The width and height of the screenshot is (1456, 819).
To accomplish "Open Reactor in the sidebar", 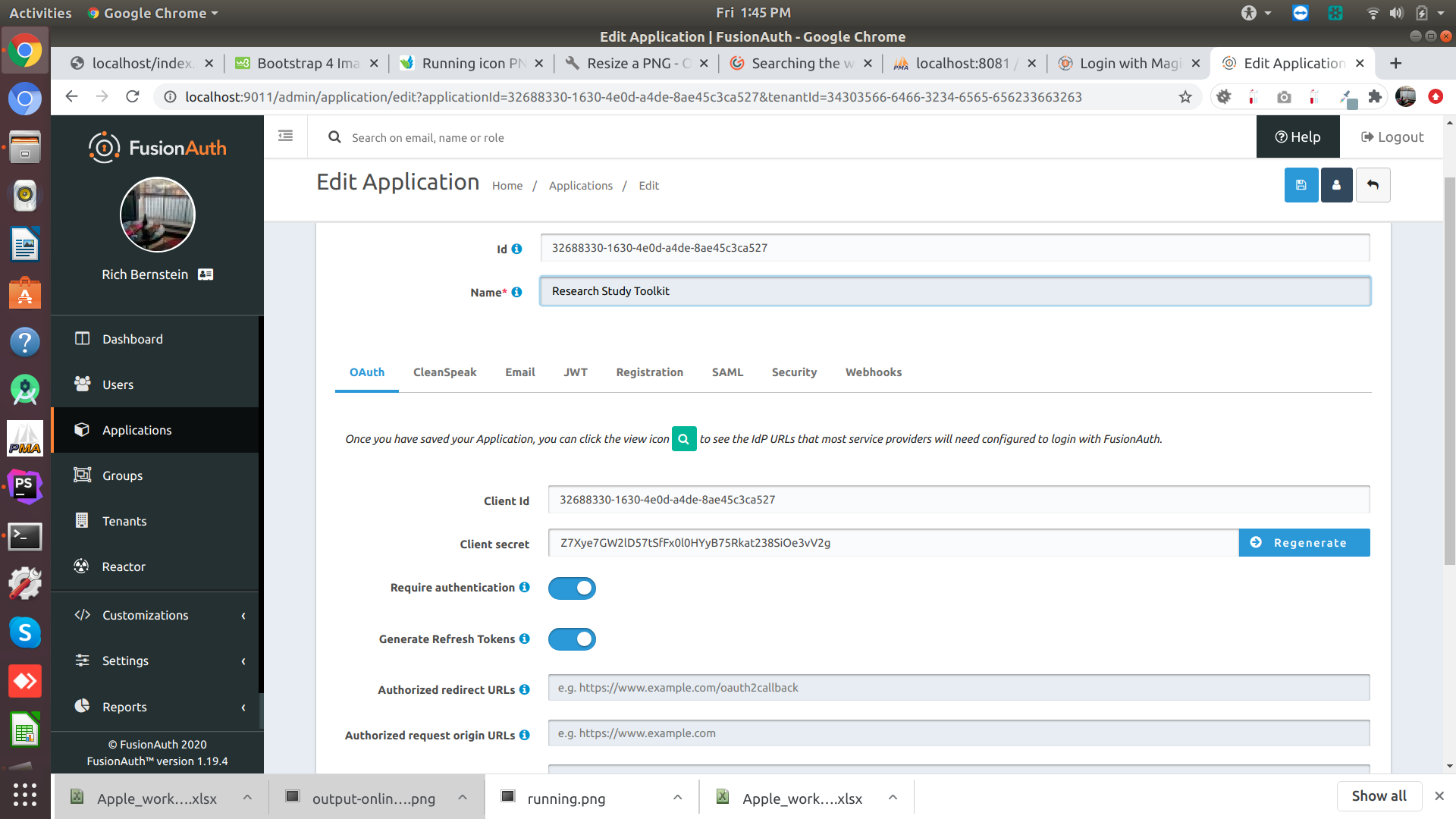I will pos(155,566).
